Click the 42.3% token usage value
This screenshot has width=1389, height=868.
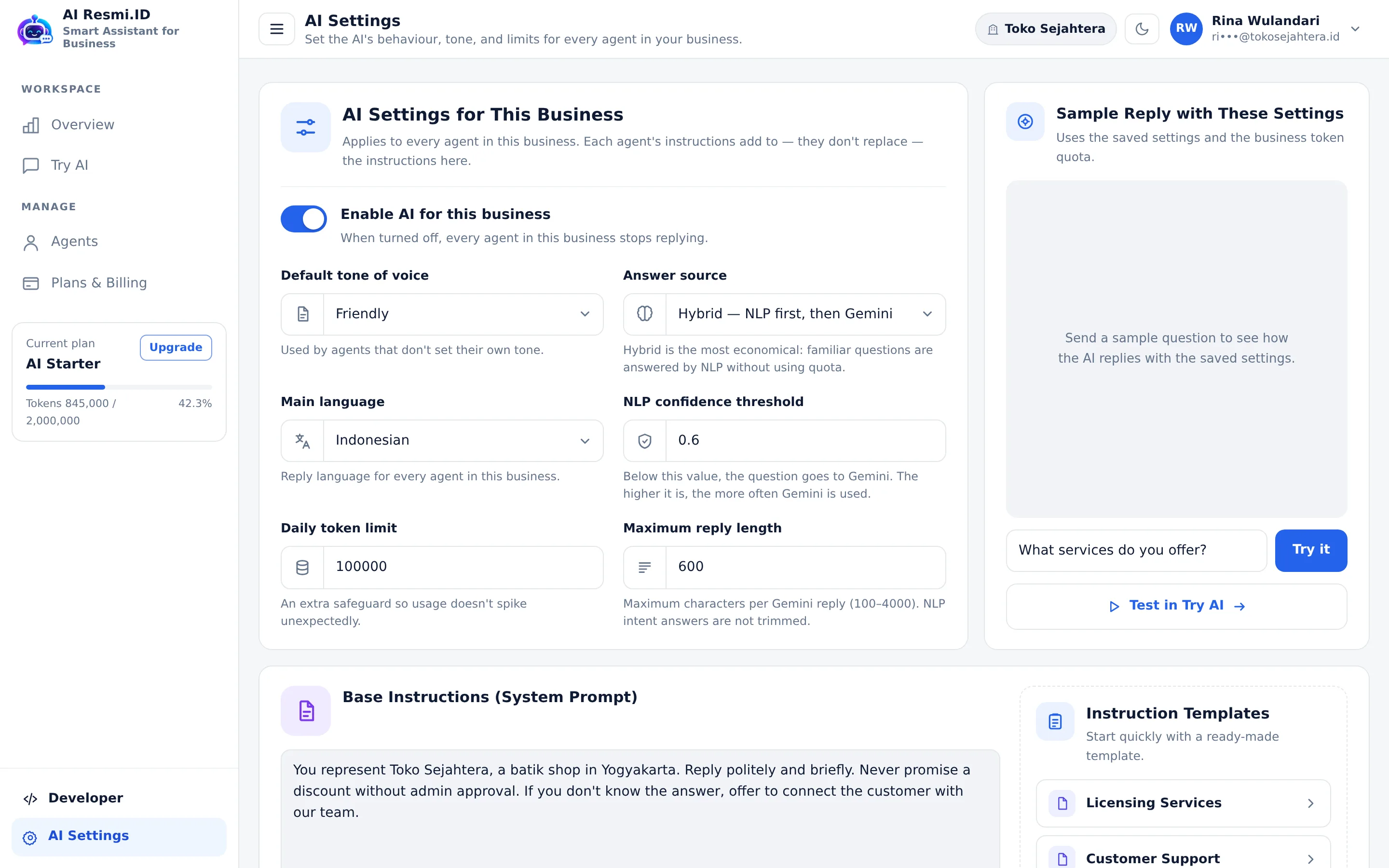(x=194, y=404)
